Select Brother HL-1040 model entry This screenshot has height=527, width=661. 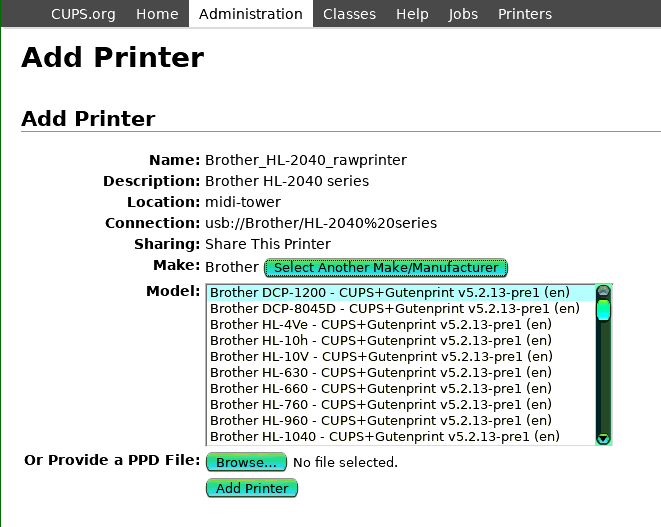[x=400, y=437]
